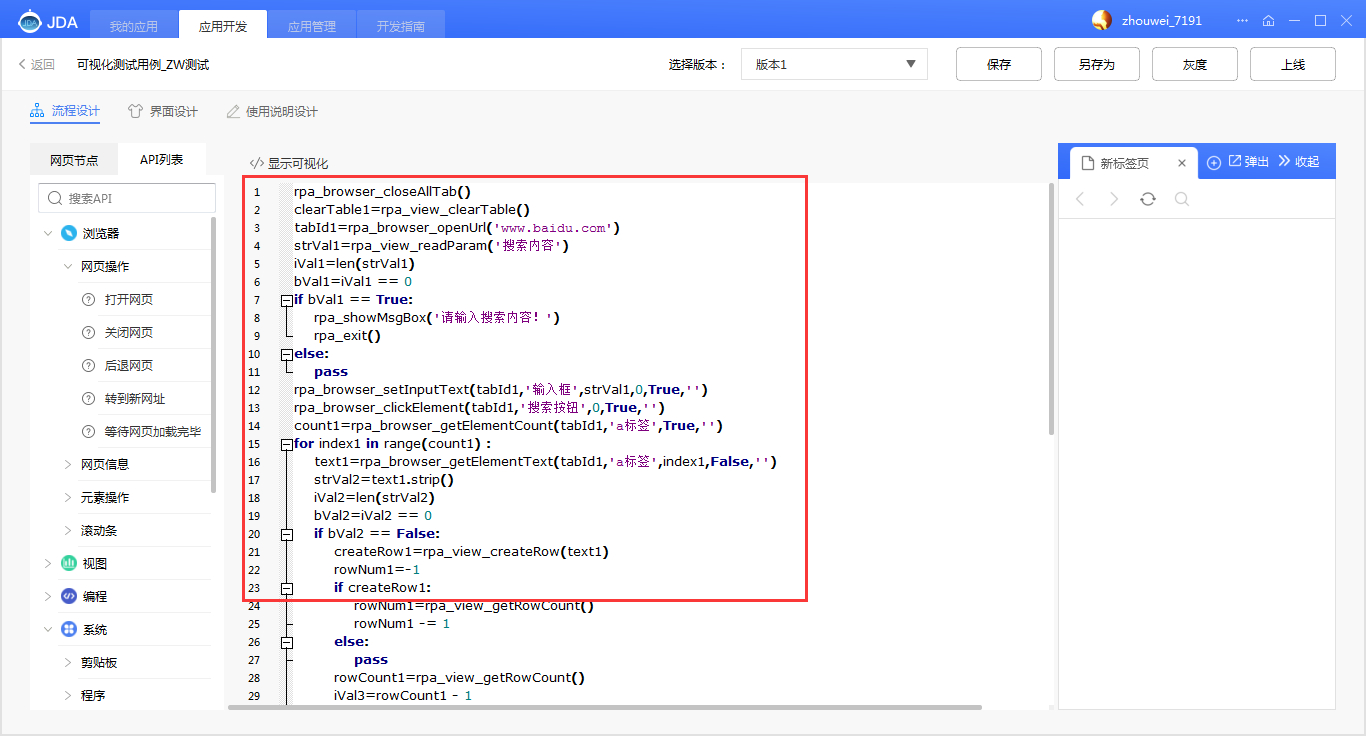Expand the 程序 tree node
Screen dimensions: 1366x736
[x=68, y=695]
